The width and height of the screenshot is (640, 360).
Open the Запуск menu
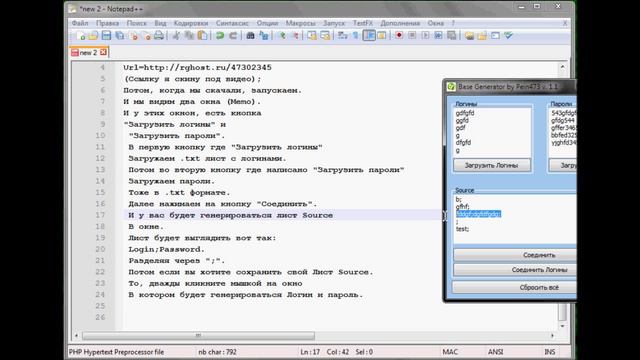[x=334, y=23]
